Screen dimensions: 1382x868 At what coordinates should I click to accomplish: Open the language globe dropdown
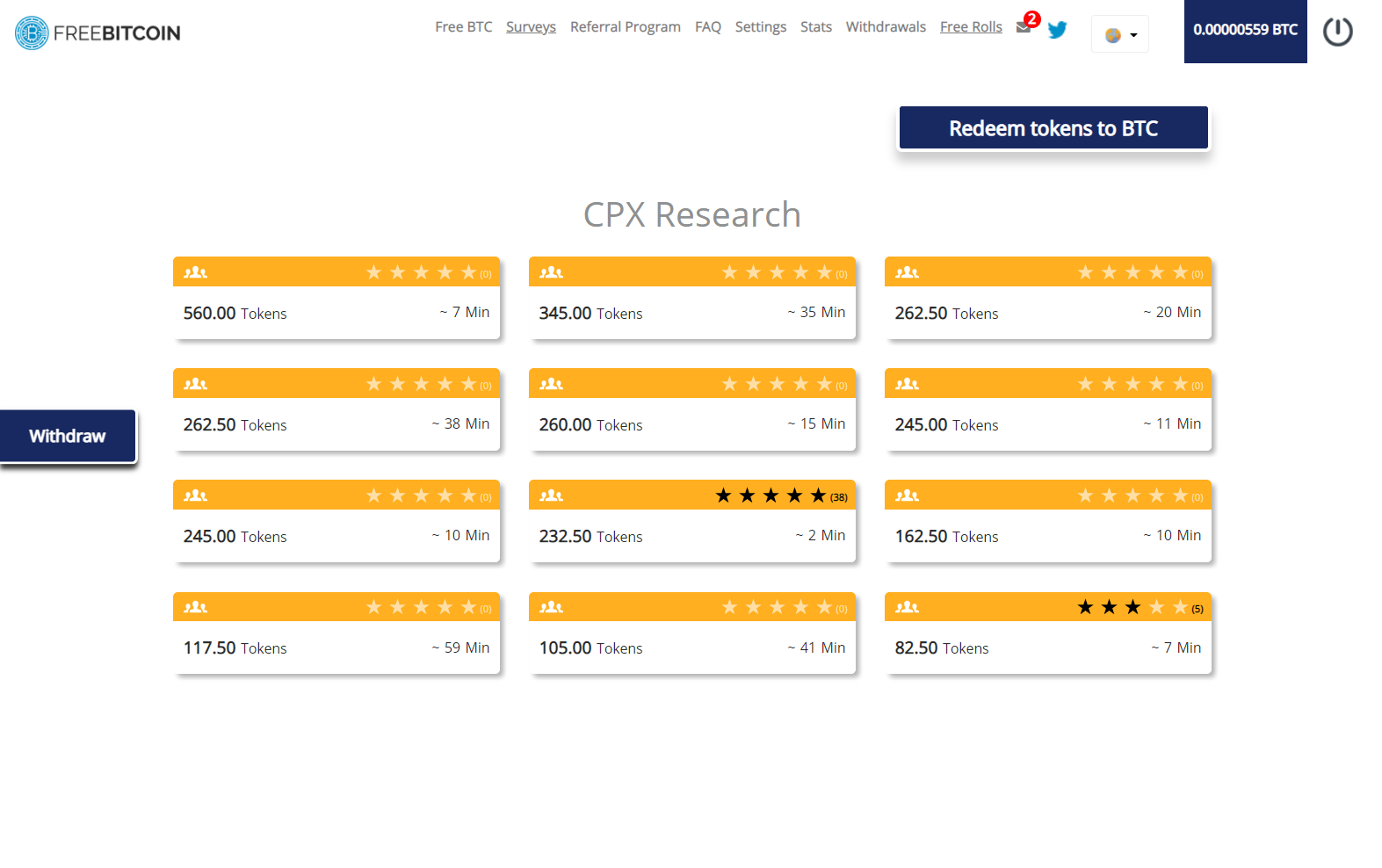coord(1120,34)
